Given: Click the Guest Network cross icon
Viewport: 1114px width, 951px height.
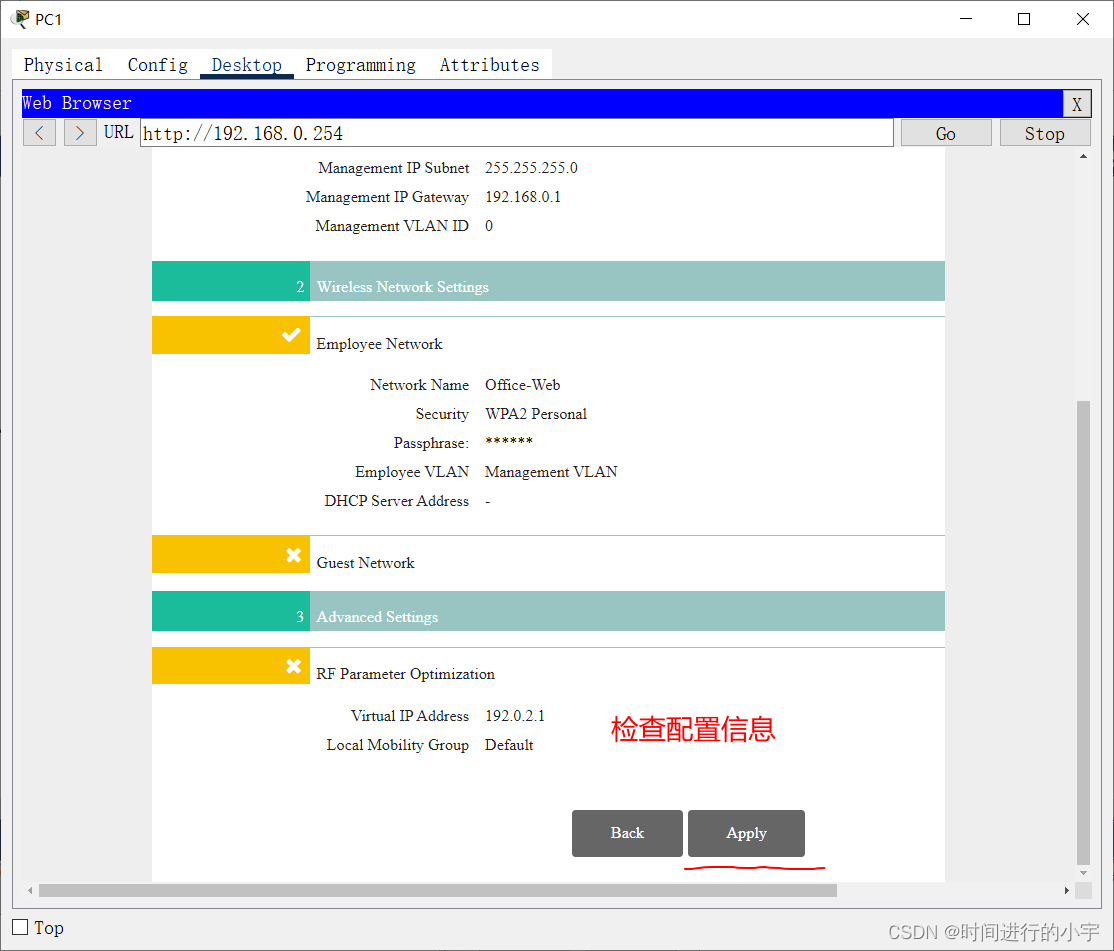Looking at the screenshot, I should pyautogui.click(x=293, y=555).
